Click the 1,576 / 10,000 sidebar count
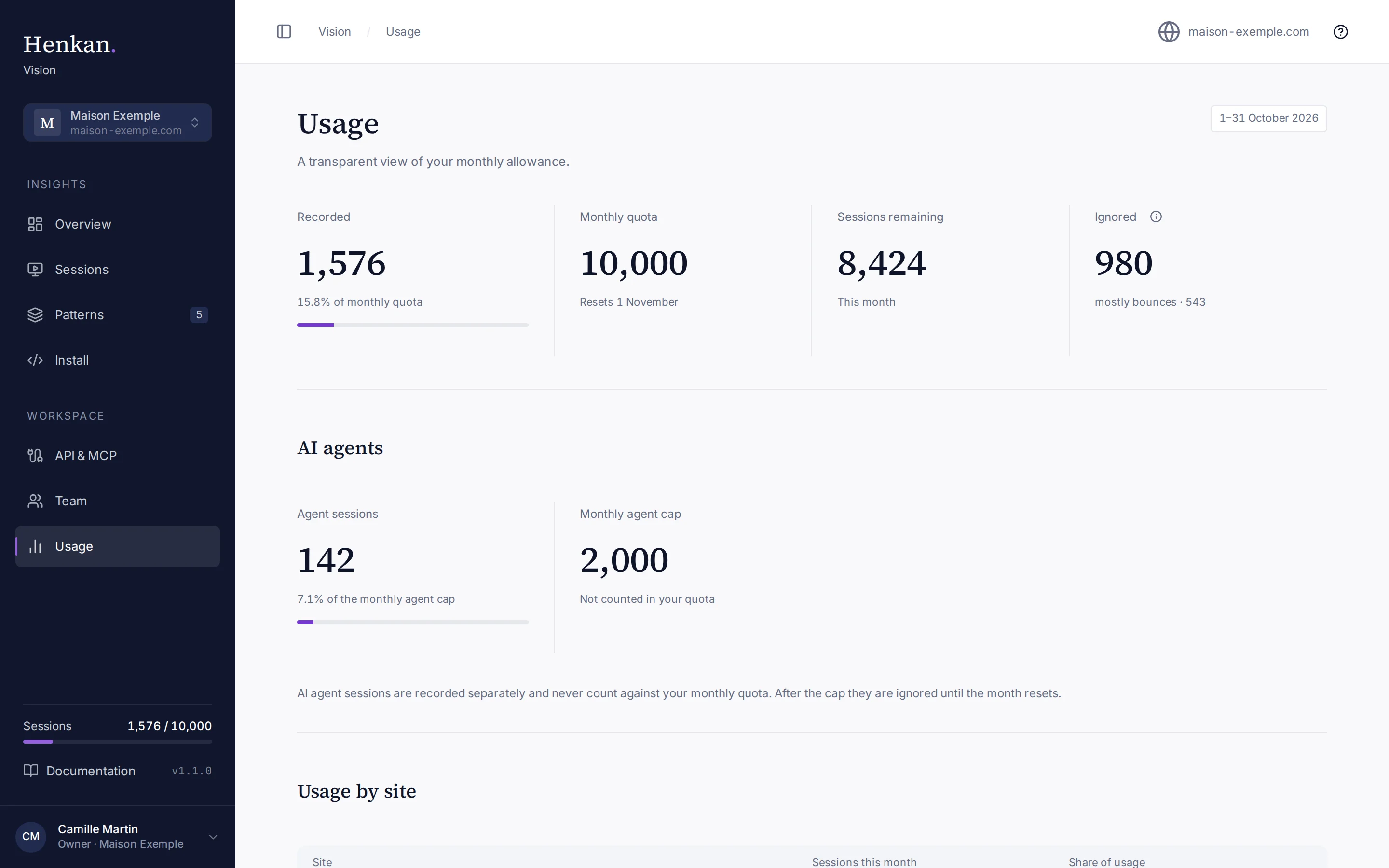Viewport: 1389px width, 868px height. pos(169,726)
